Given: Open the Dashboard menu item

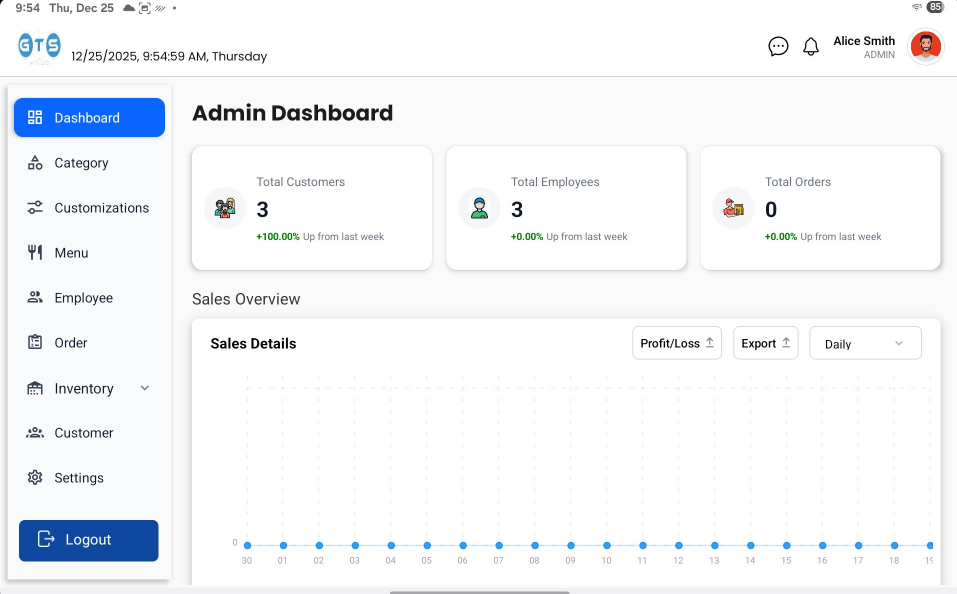Looking at the screenshot, I should point(89,117).
